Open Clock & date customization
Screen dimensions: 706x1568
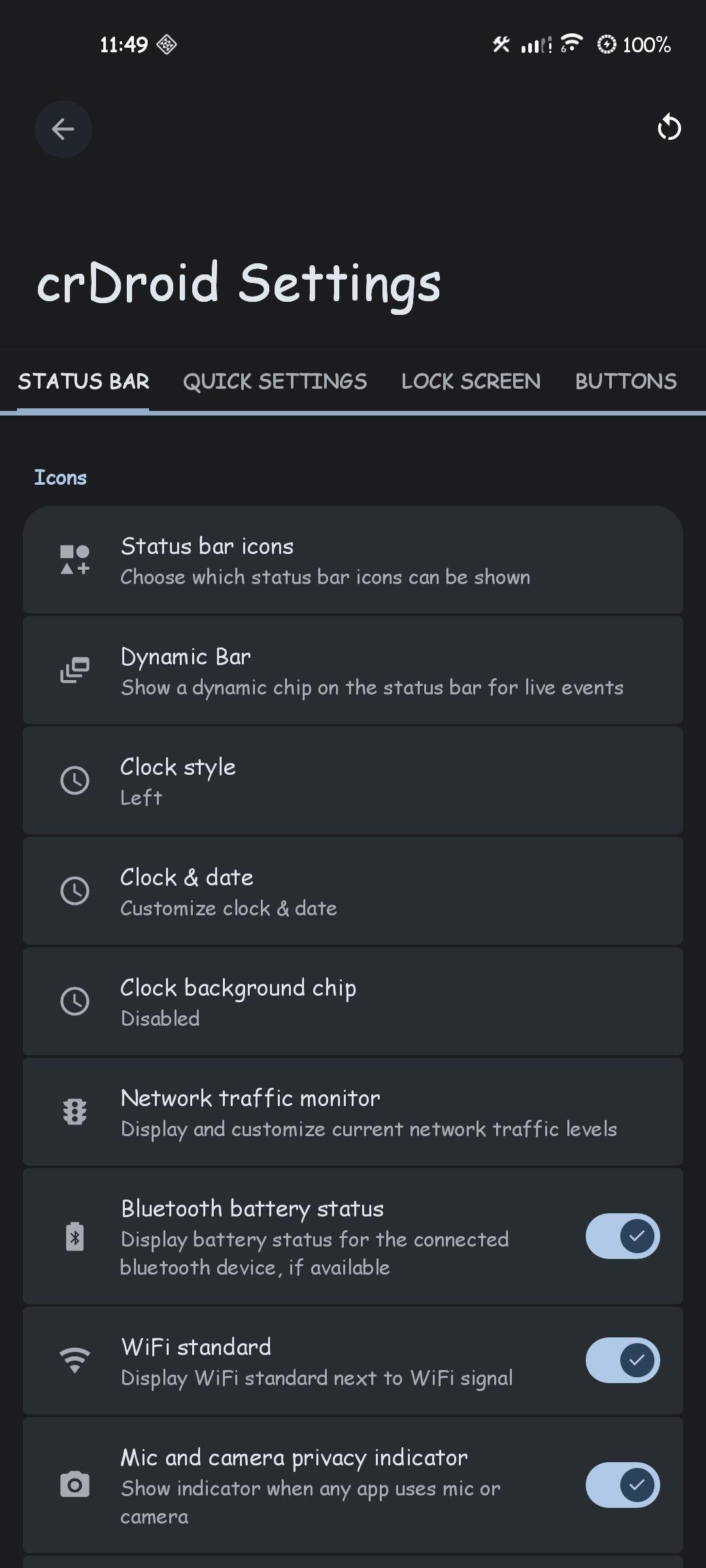(353, 891)
